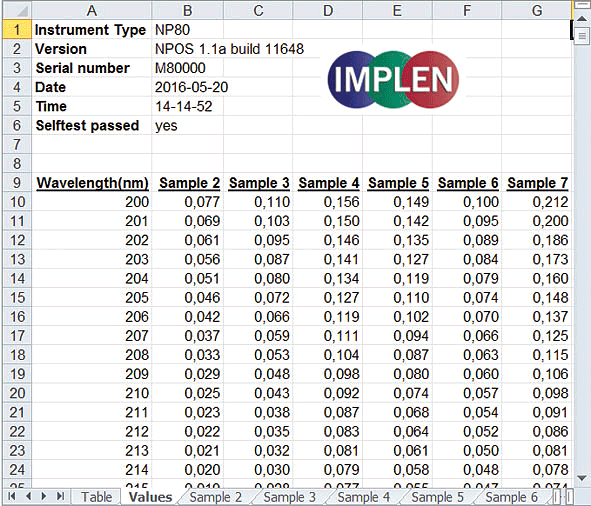Select cell with time 14-14-52

pyautogui.click(x=187, y=106)
